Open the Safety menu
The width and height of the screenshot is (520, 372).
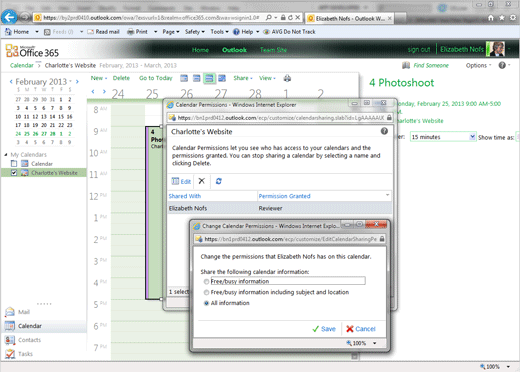[x=195, y=32]
